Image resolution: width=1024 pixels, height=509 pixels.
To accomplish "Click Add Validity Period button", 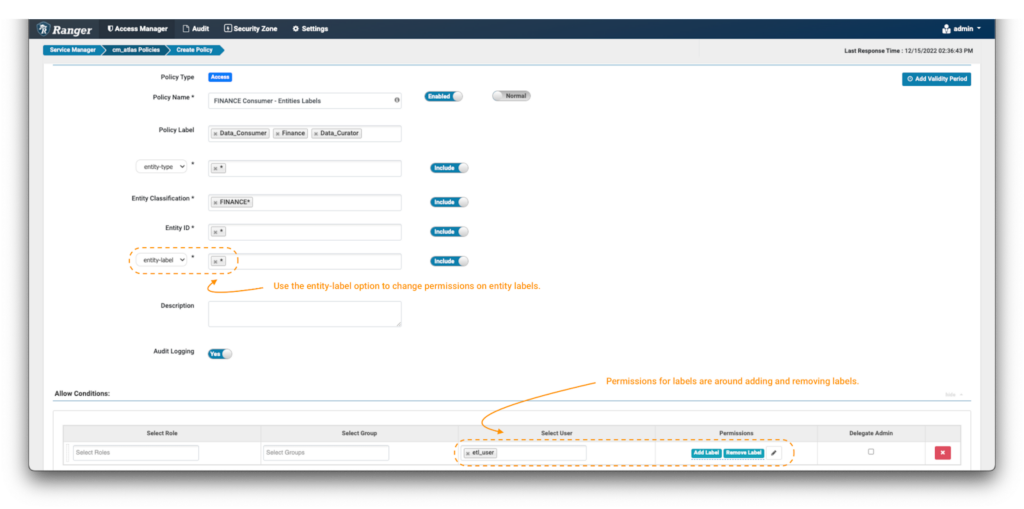I will tap(936, 78).
